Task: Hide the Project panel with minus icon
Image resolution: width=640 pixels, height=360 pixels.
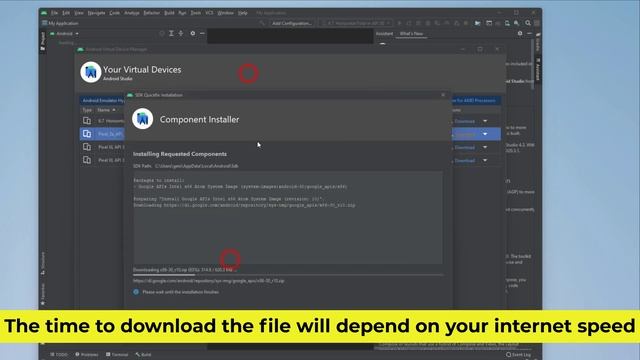Action: (202, 33)
